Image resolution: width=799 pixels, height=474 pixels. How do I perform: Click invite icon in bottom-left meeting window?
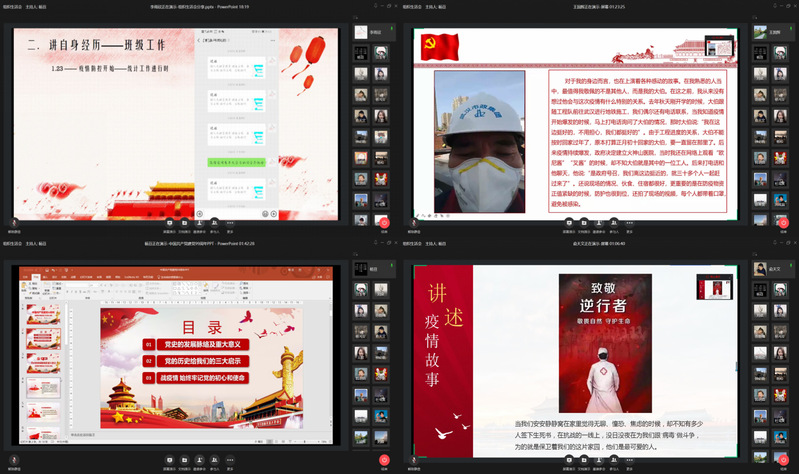pyautogui.click(x=200, y=460)
